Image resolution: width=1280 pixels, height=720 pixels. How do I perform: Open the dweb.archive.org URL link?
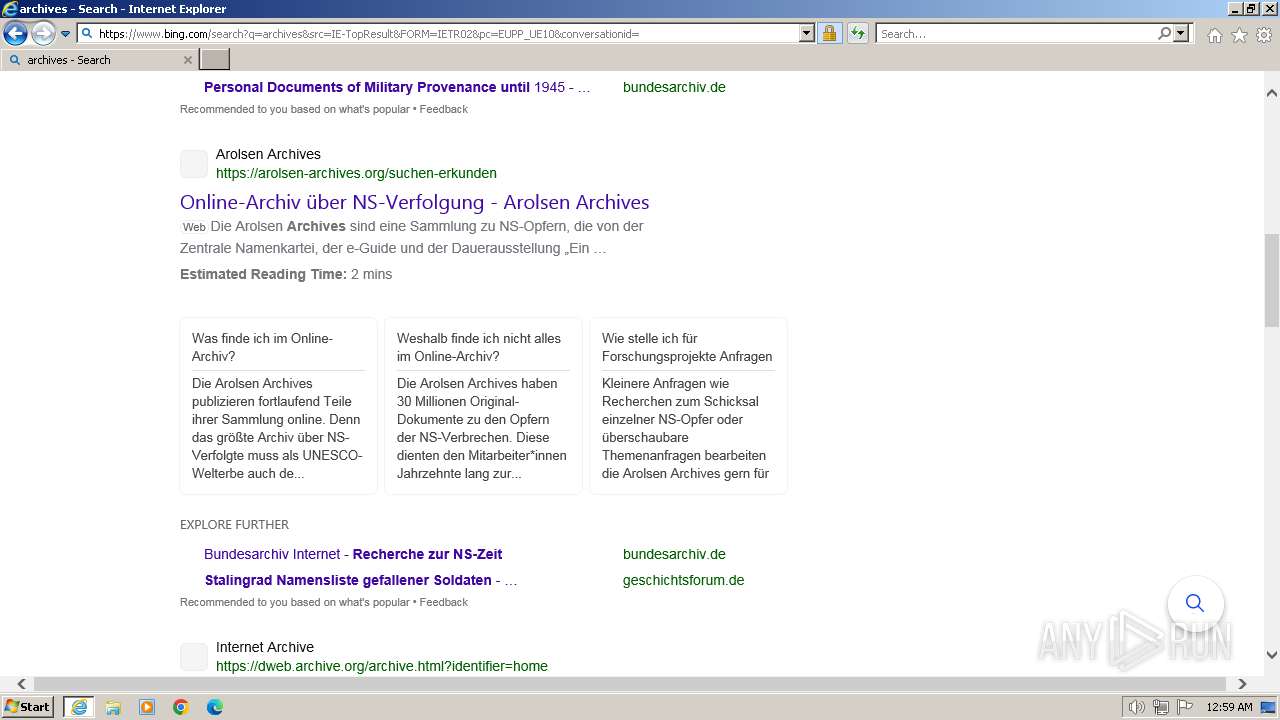(x=382, y=666)
